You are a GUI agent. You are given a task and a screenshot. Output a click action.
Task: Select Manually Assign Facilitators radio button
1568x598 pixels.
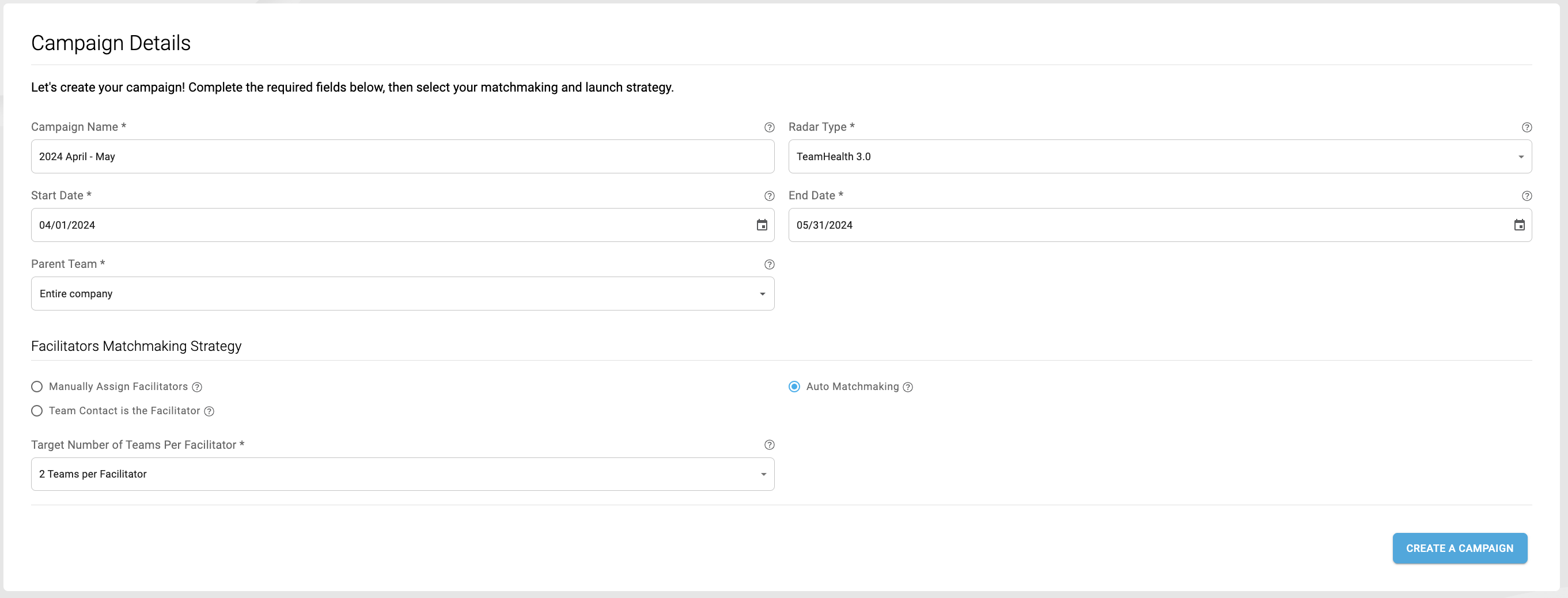point(37,387)
